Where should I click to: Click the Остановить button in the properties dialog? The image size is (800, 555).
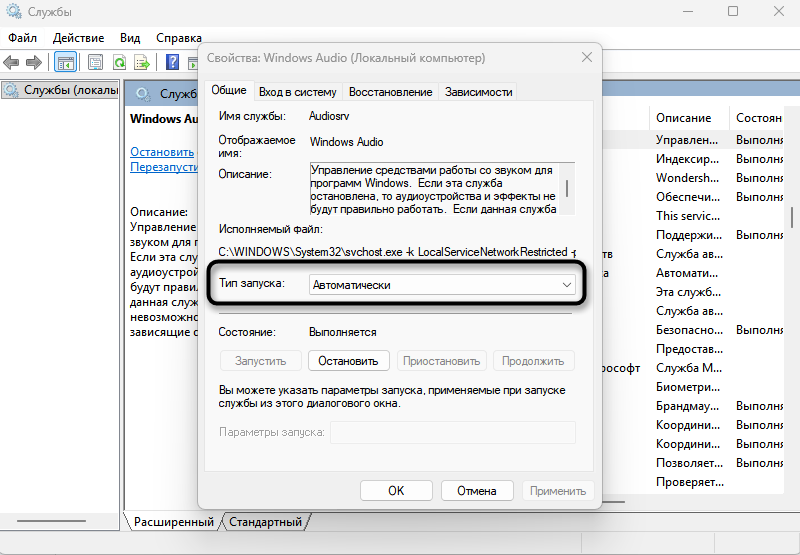tap(348, 361)
